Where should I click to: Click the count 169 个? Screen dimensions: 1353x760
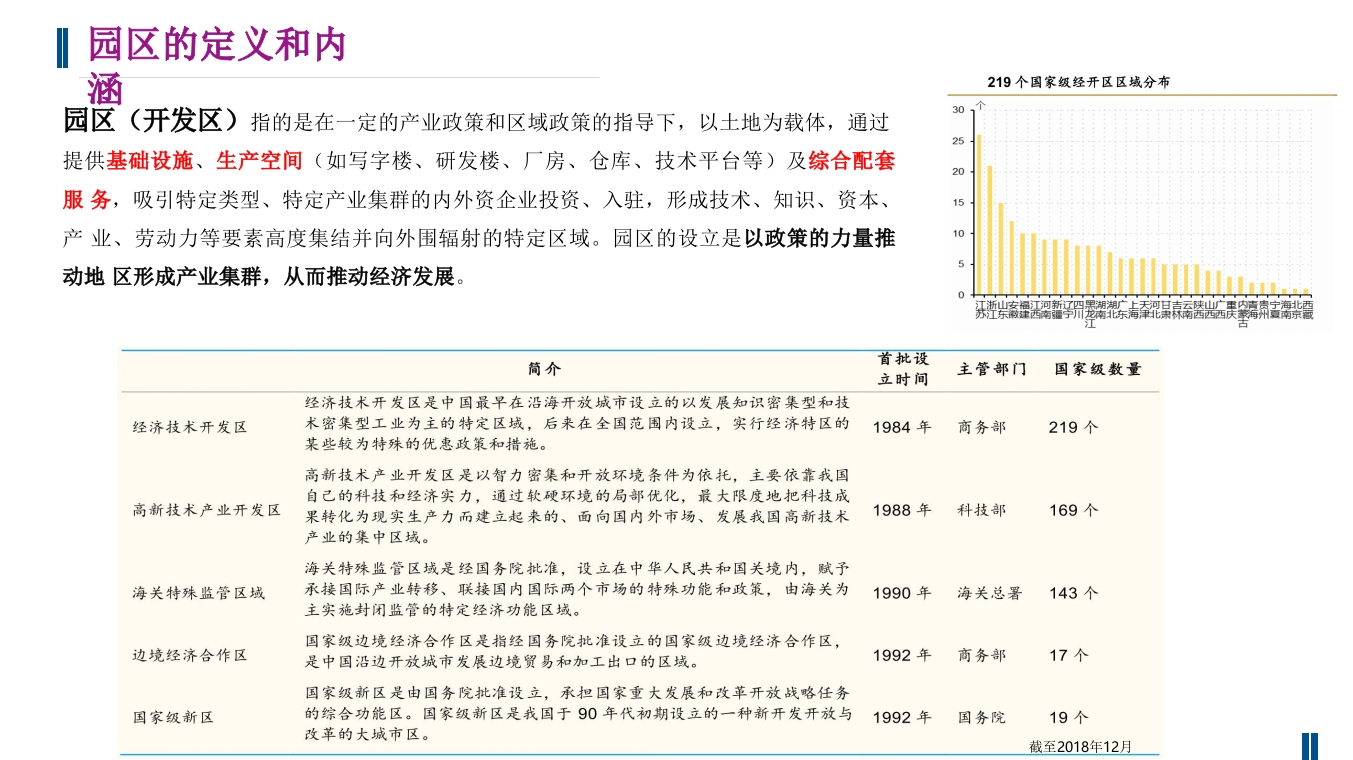(1073, 510)
